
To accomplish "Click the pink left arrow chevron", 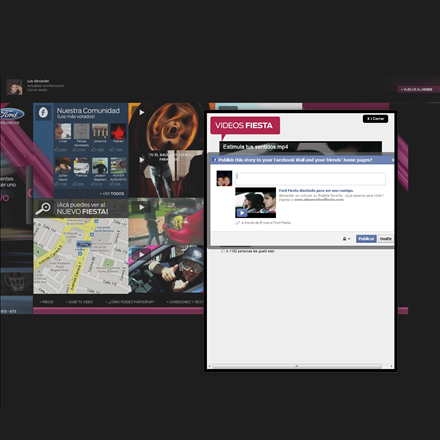I will 29,193.
